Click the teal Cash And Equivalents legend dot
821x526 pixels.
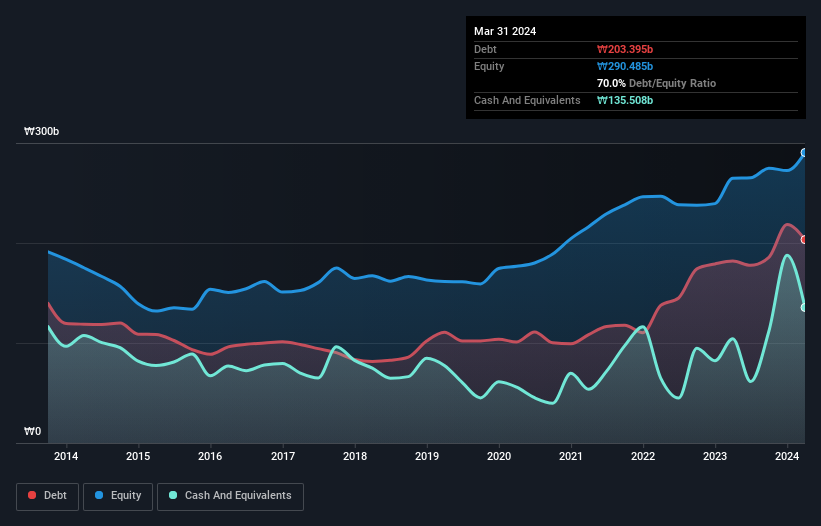click(x=174, y=495)
